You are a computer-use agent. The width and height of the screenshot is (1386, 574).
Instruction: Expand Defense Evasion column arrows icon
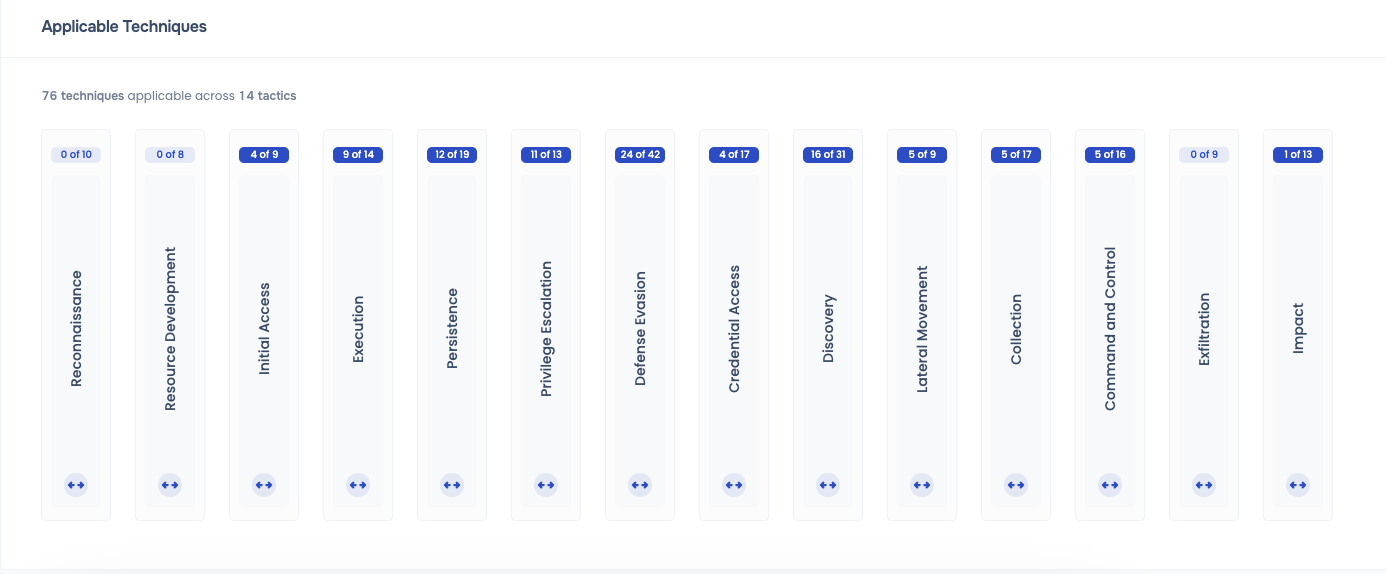point(640,485)
